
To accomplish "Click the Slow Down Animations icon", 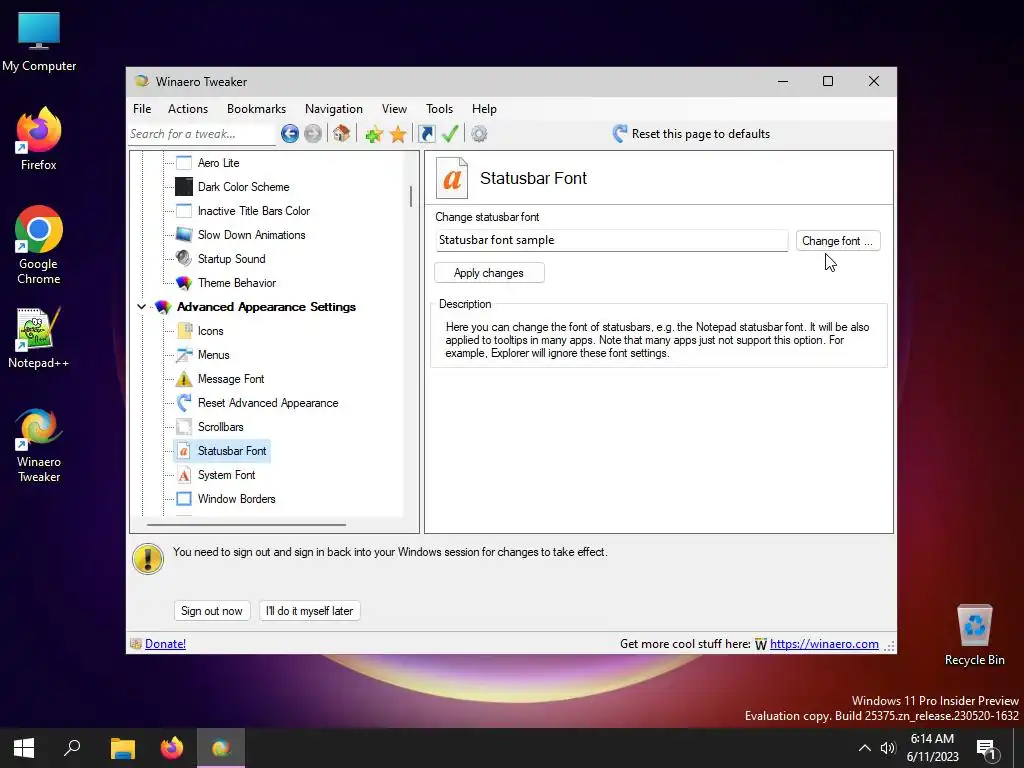I will point(184,234).
